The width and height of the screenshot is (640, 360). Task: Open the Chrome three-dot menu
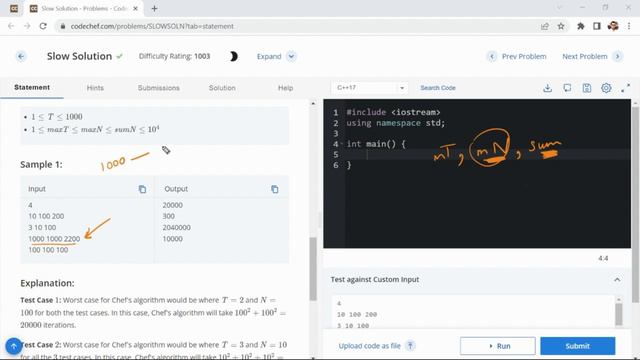[629, 26]
